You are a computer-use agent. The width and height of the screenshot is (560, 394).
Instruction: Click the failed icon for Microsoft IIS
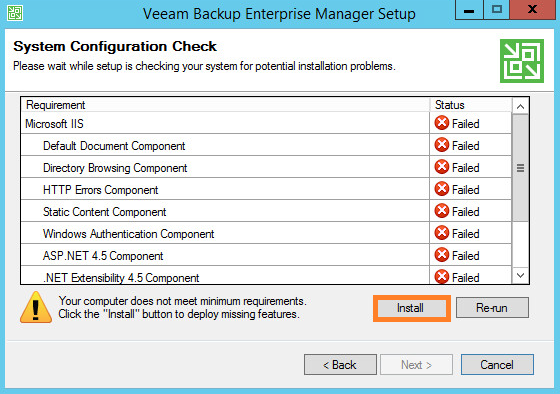coord(442,123)
